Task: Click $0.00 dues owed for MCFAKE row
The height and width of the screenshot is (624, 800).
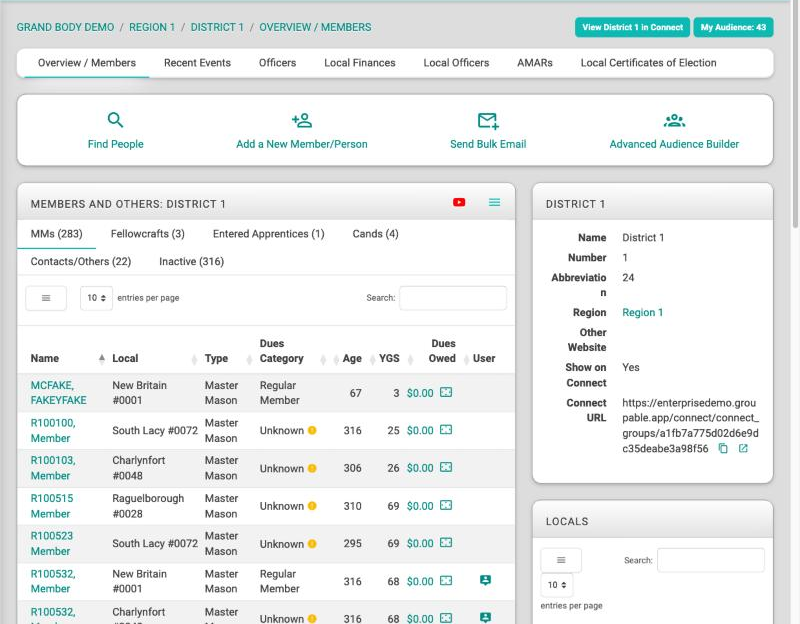Action: (x=420, y=393)
